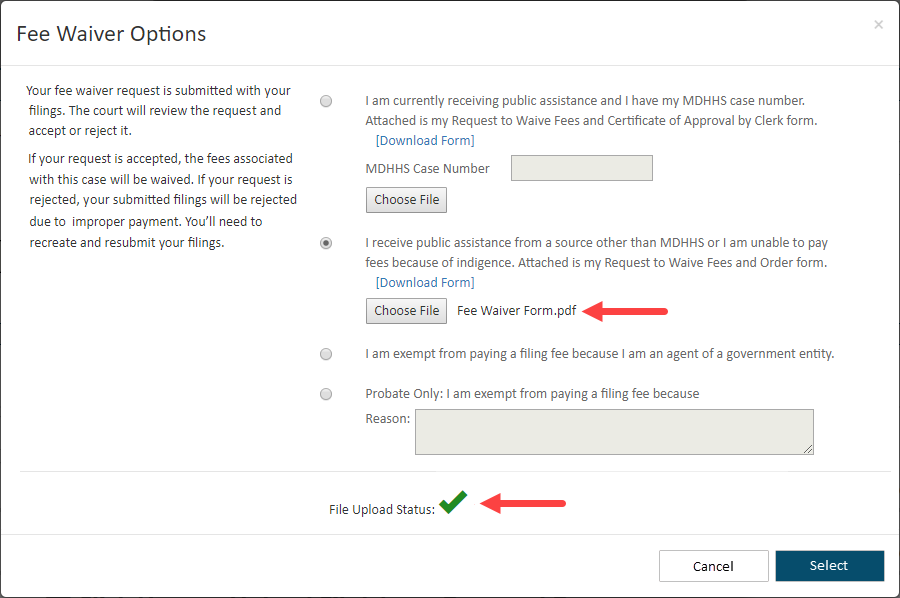Click the Probate Only Reason text box
This screenshot has width=900, height=598.
pos(614,431)
